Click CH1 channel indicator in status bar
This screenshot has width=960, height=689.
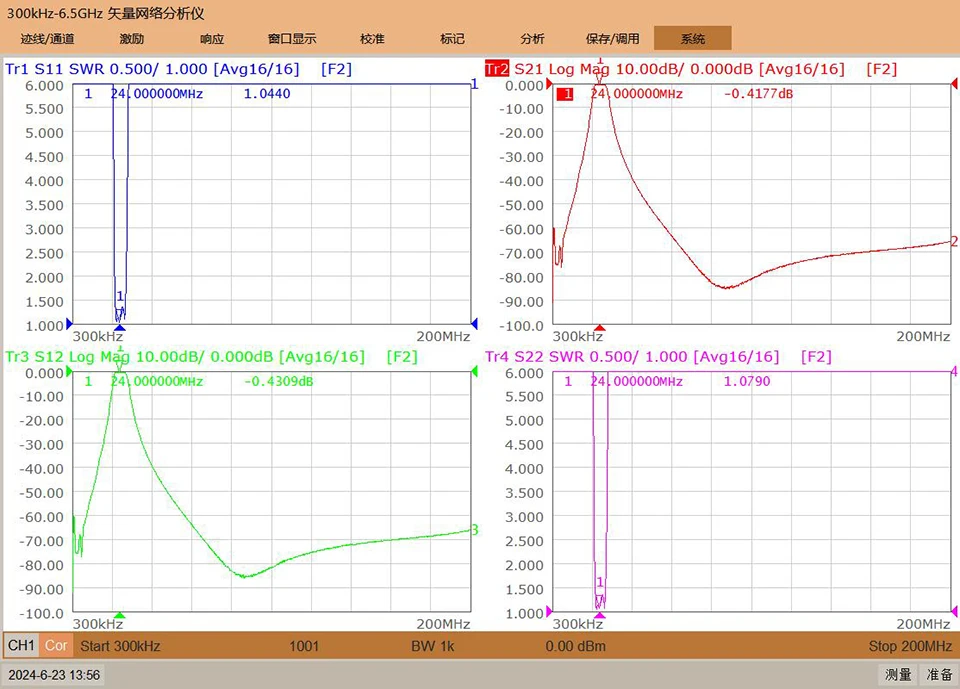tap(21, 646)
